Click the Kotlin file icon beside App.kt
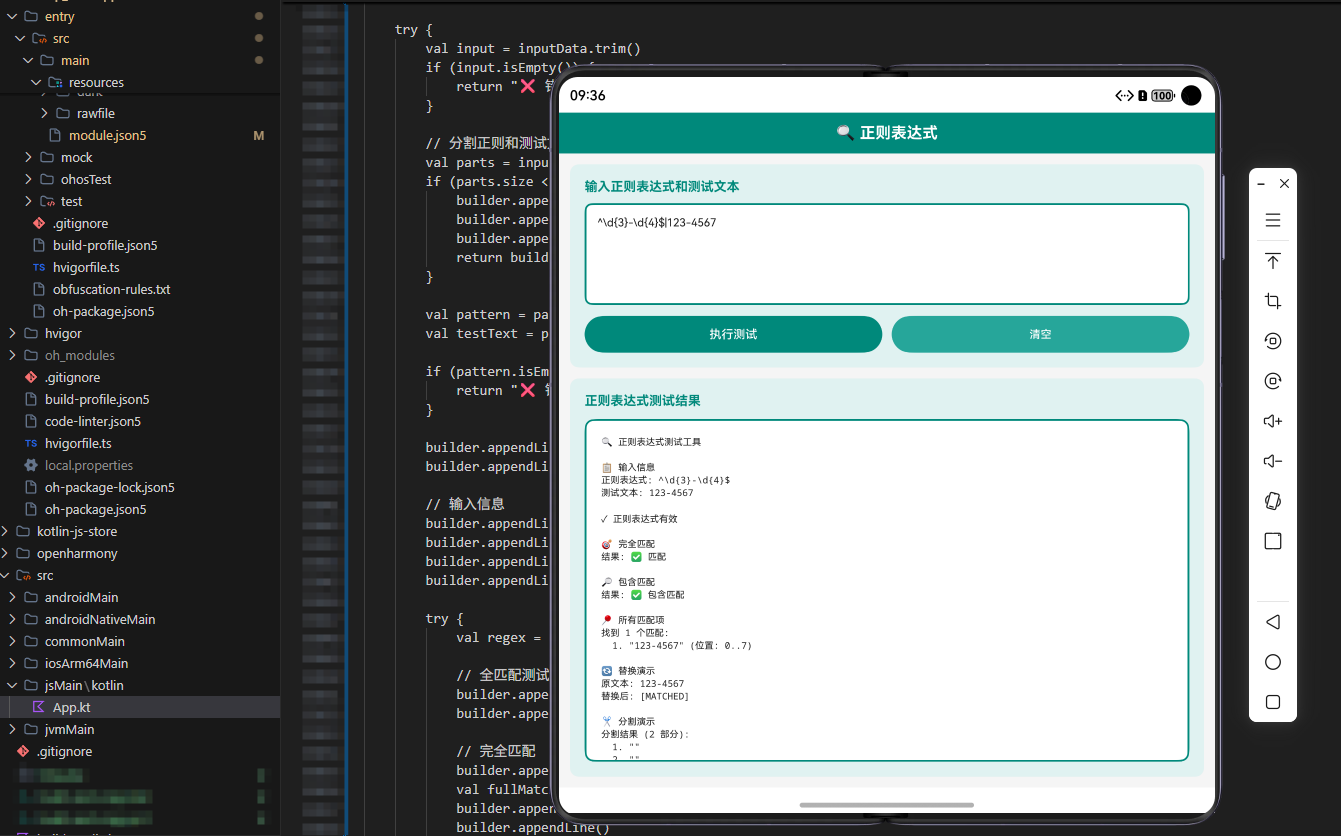The height and width of the screenshot is (836, 1341). coord(39,707)
